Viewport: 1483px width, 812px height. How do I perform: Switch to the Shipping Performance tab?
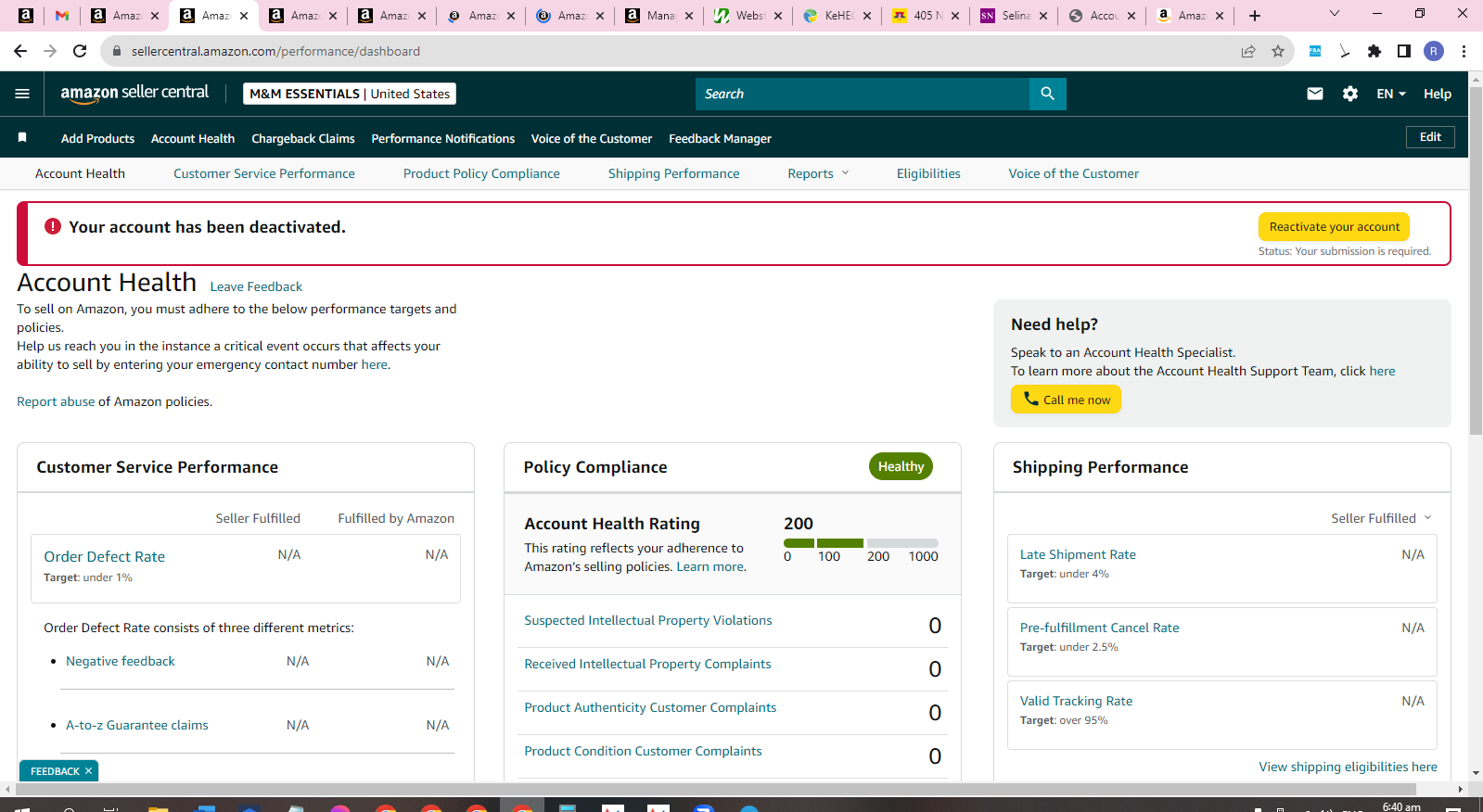pyautogui.click(x=674, y=173)
